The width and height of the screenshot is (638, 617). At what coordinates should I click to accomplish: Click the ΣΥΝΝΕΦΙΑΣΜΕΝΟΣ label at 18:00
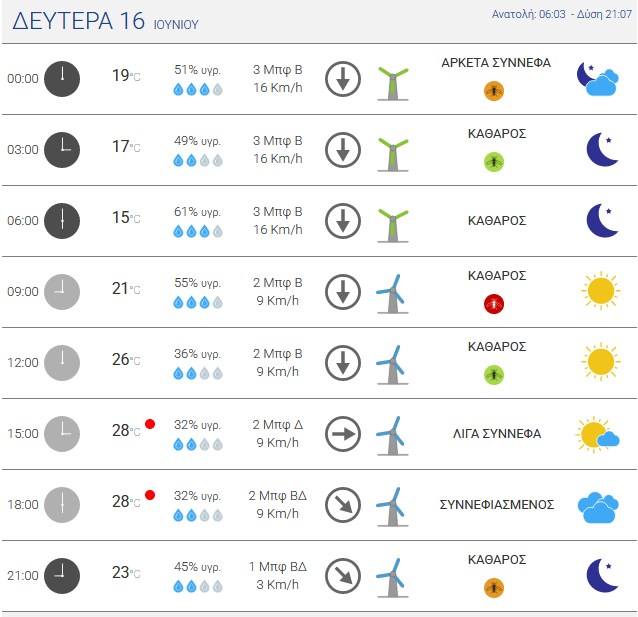tap(497, 505)
